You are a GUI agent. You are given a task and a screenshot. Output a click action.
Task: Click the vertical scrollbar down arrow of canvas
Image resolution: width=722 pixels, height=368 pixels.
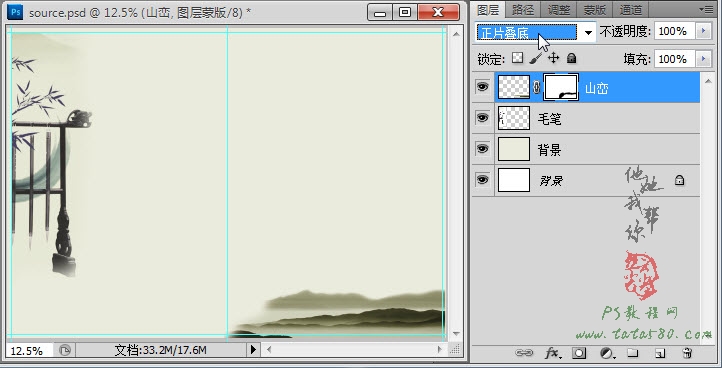[456, 333]
